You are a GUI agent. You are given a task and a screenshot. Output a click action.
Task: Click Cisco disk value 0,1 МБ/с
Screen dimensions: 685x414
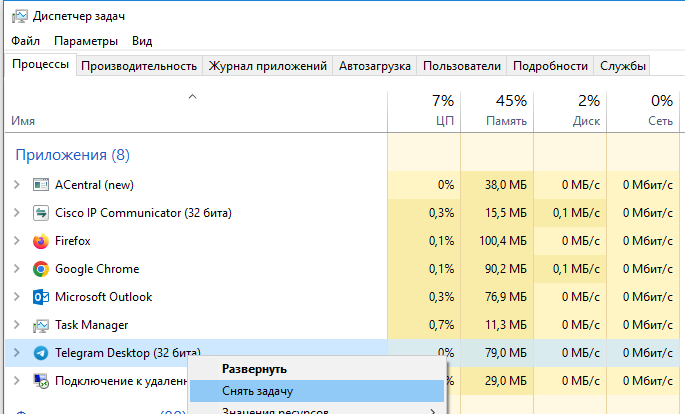(576, 213)
